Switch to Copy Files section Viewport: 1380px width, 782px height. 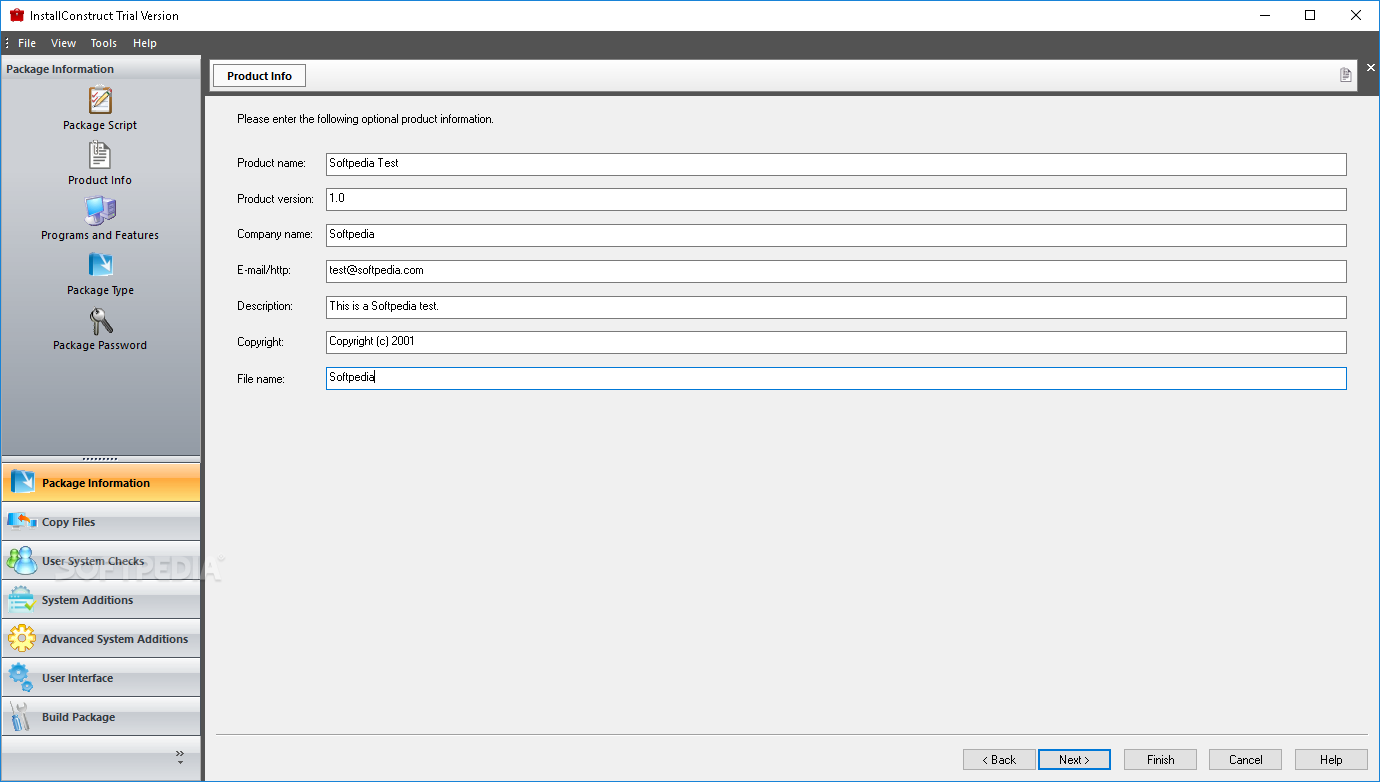point(101,522)
